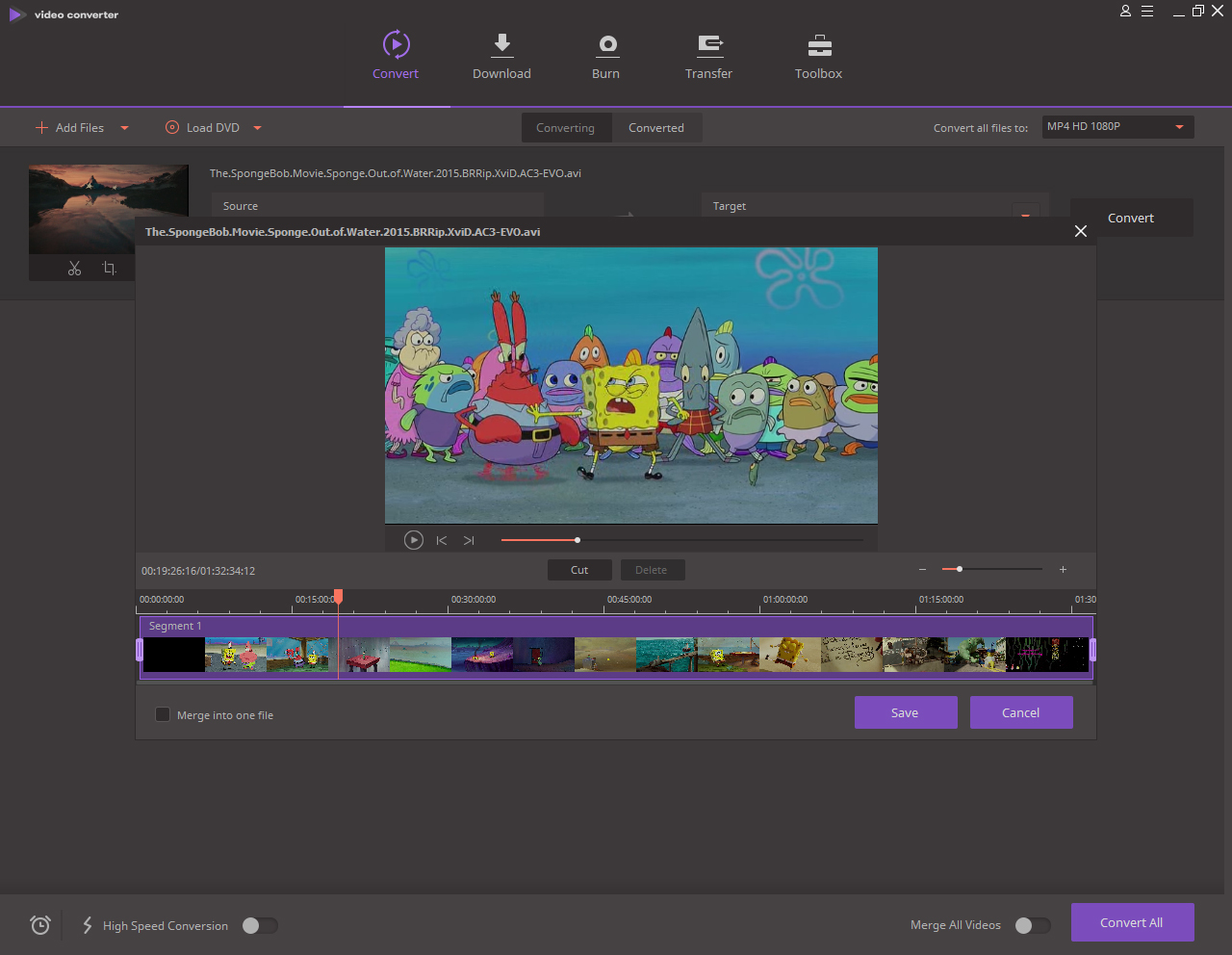Zoom in timeline with plus icon
Viewport: 1232px width, 955px height.
pos(1063,570)
